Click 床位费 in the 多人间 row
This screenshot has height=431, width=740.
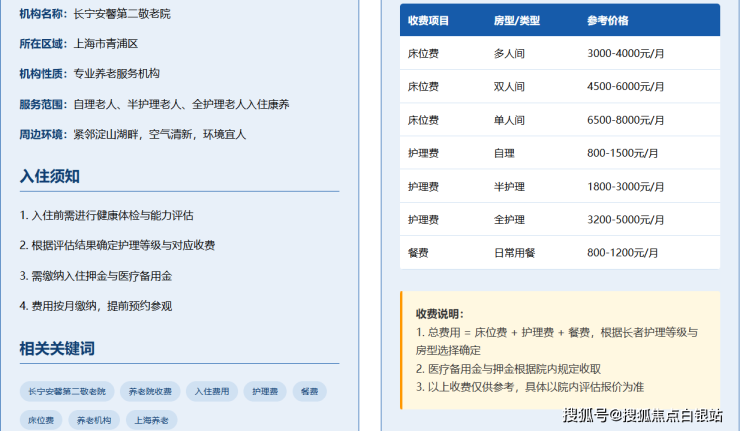[x=423, y=54]
